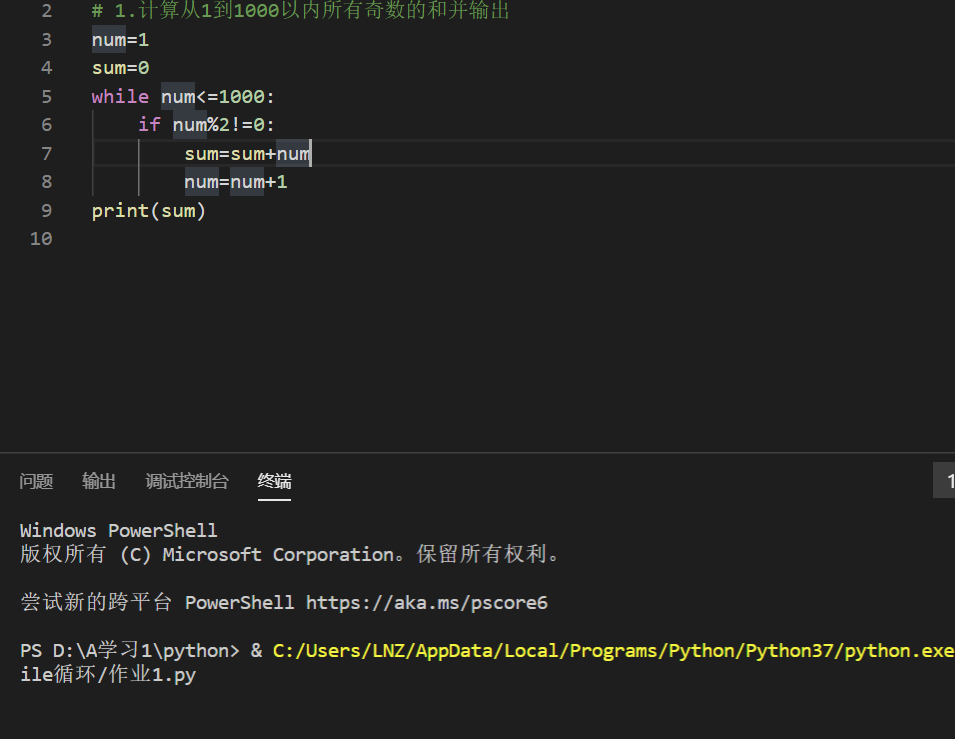Click the while keyword on line 5
Screen dimensions: 955x739
(120, 96)
